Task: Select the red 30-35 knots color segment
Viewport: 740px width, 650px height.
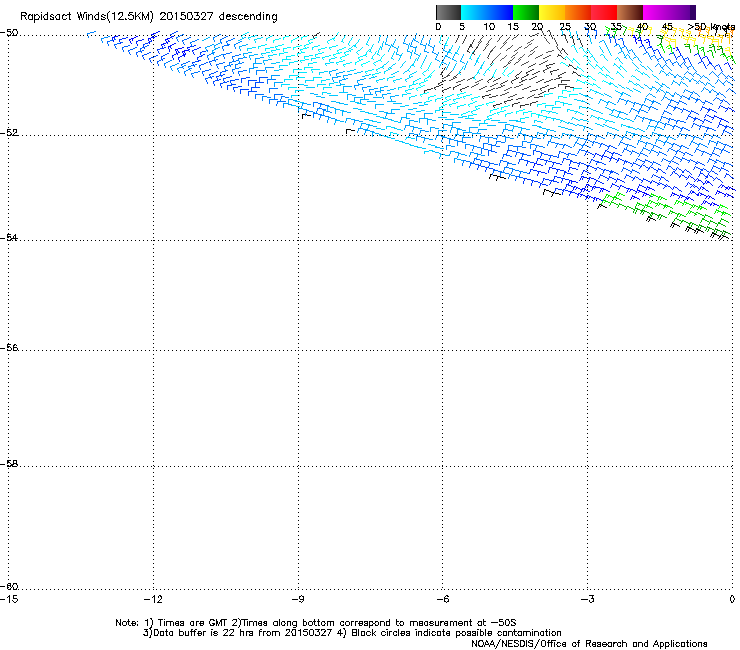Action: pyautogui.click(x=604, y=12)
